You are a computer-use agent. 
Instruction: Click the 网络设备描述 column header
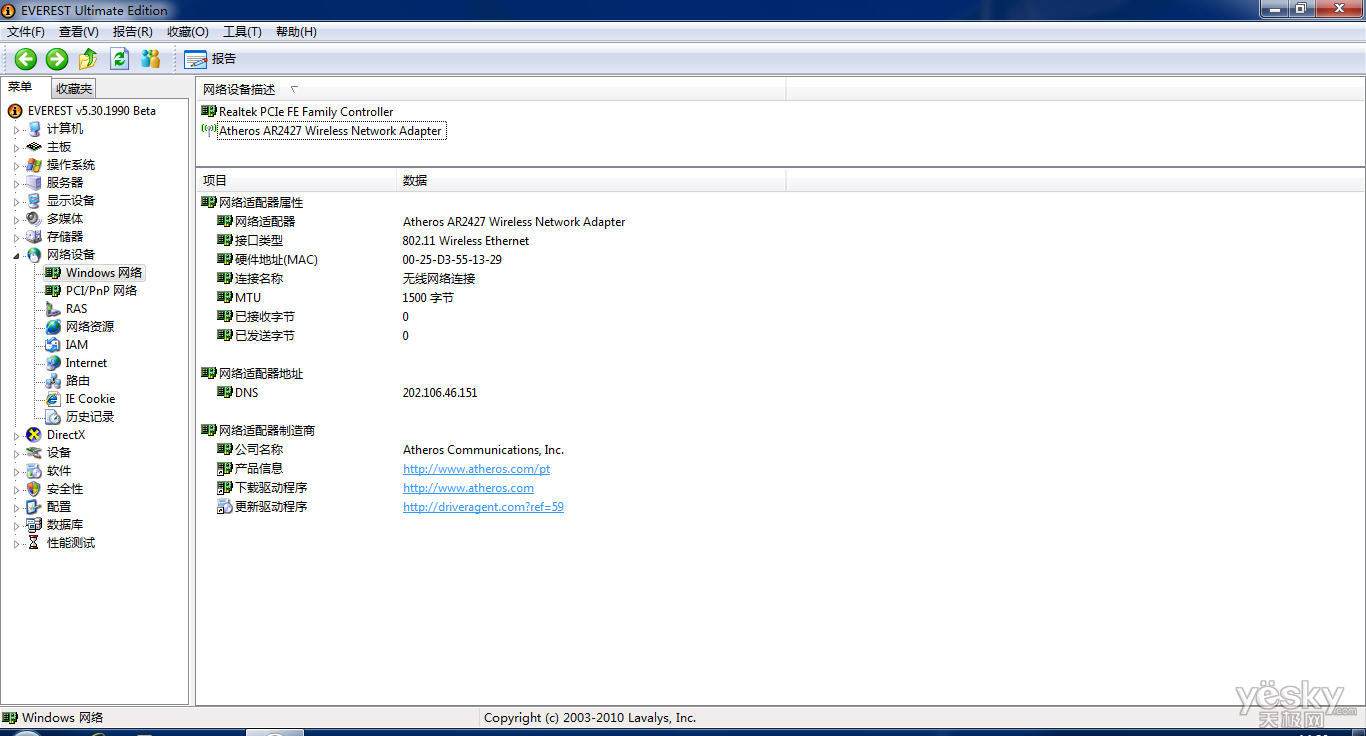pos(491,90)
